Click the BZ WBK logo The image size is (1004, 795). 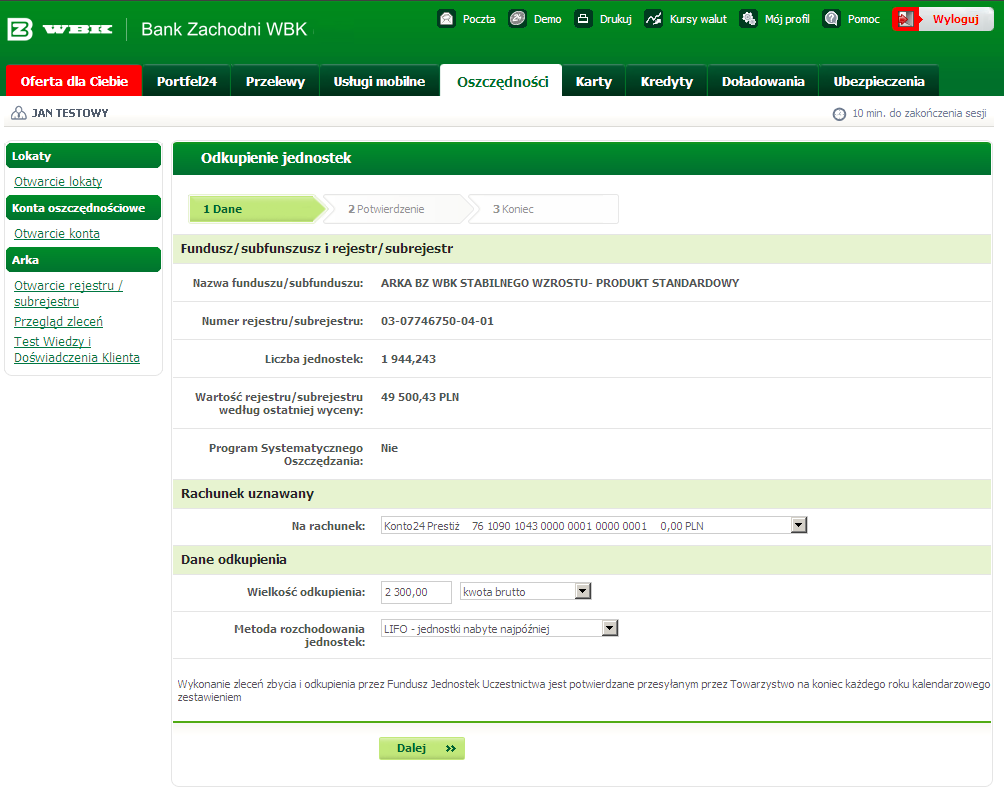60,29
